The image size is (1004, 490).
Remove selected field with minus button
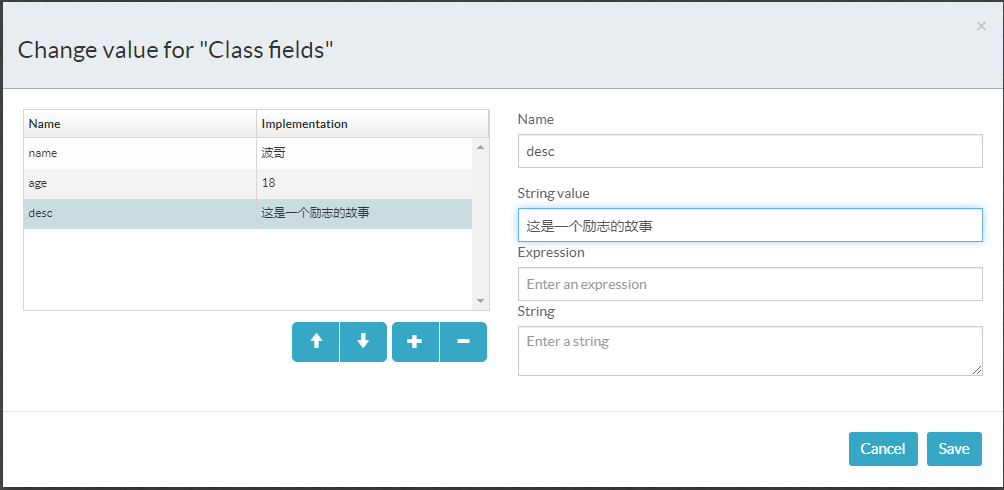click(x=463, y=341)
